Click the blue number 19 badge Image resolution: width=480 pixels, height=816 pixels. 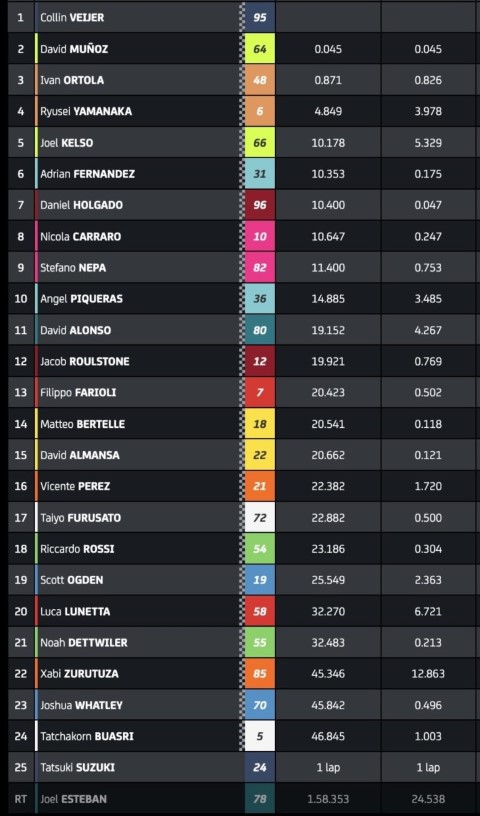[x=260, y=580]
